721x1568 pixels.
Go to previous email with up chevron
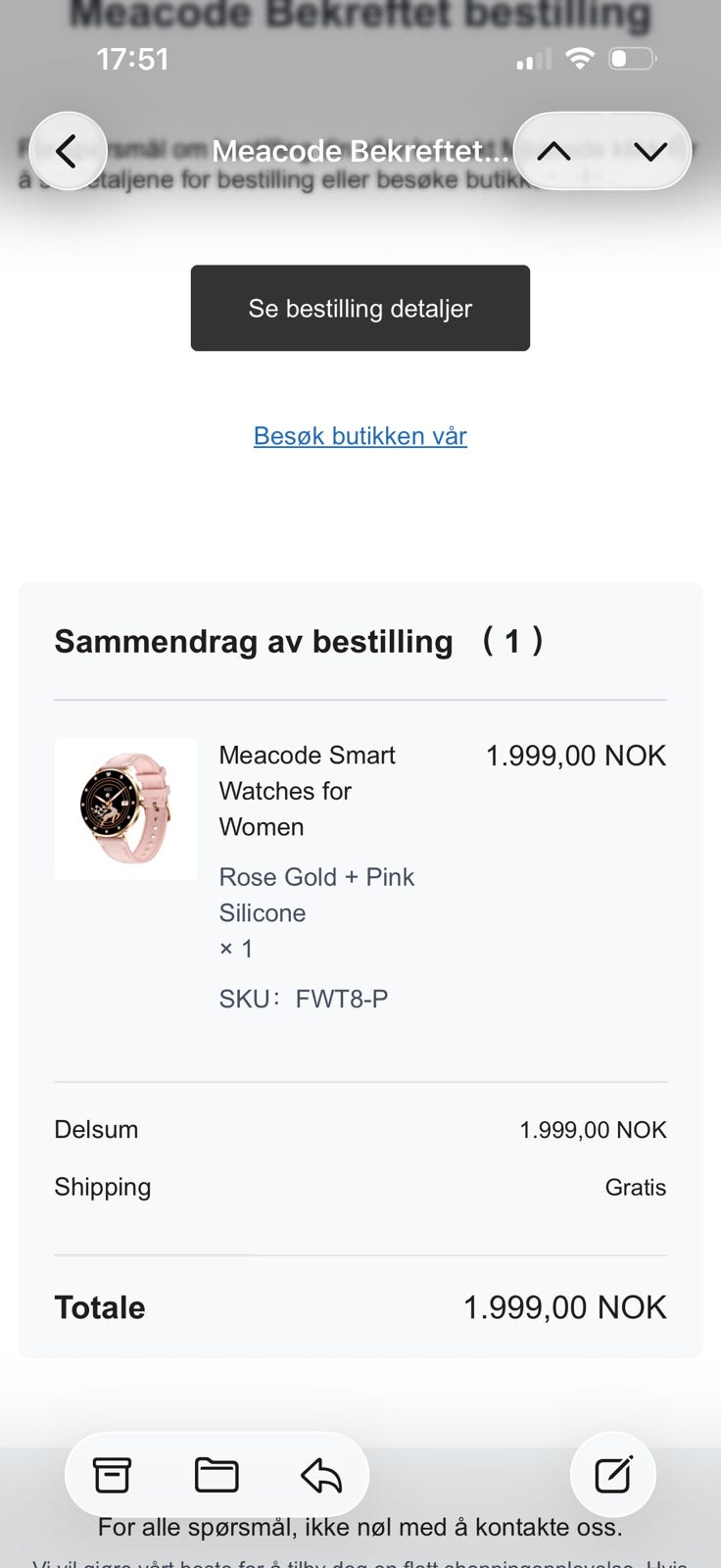coord(553,151)
